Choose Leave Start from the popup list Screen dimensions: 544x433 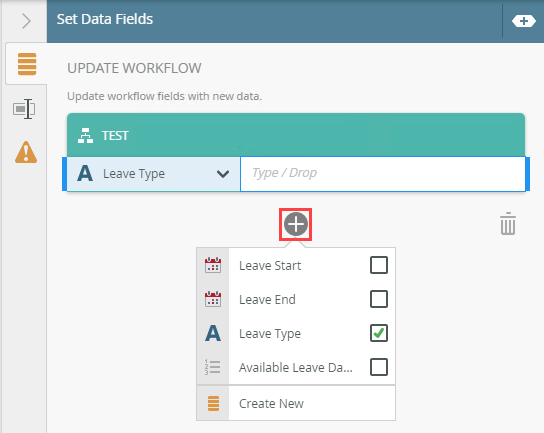pyautogui.click(x=270, y=265)
